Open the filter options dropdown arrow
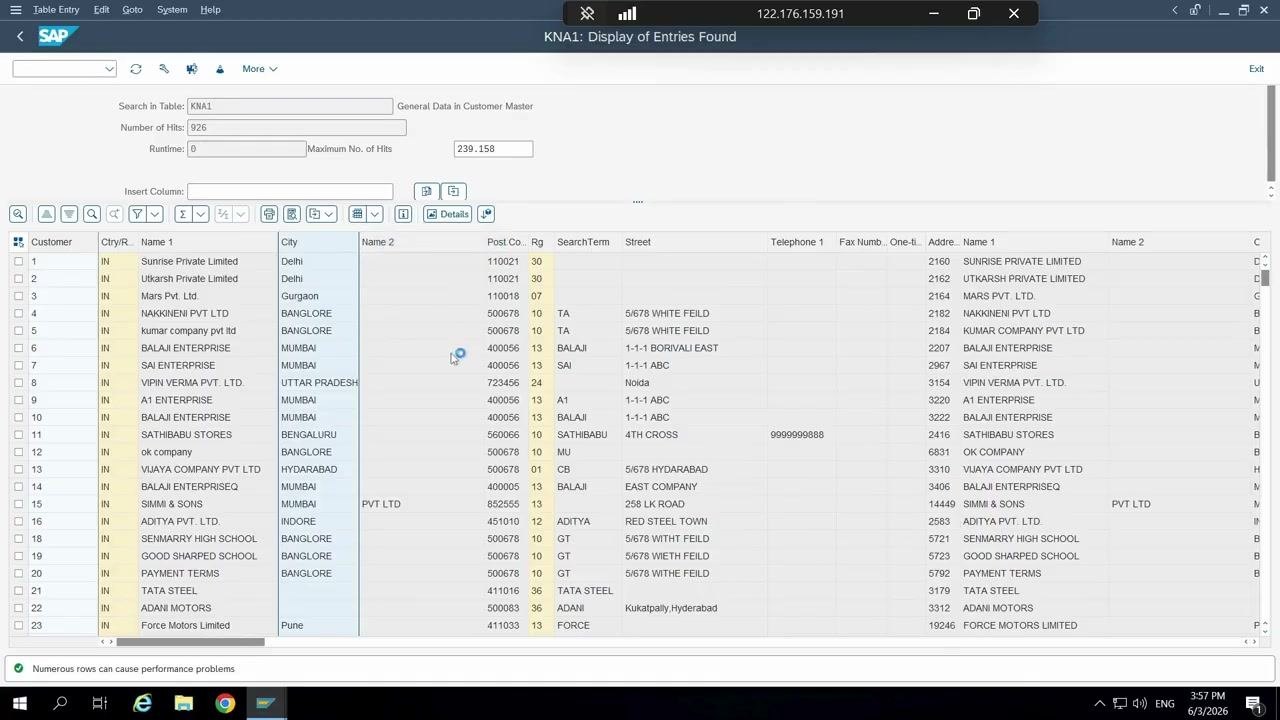1280x720 pixels. coord(156,214)
